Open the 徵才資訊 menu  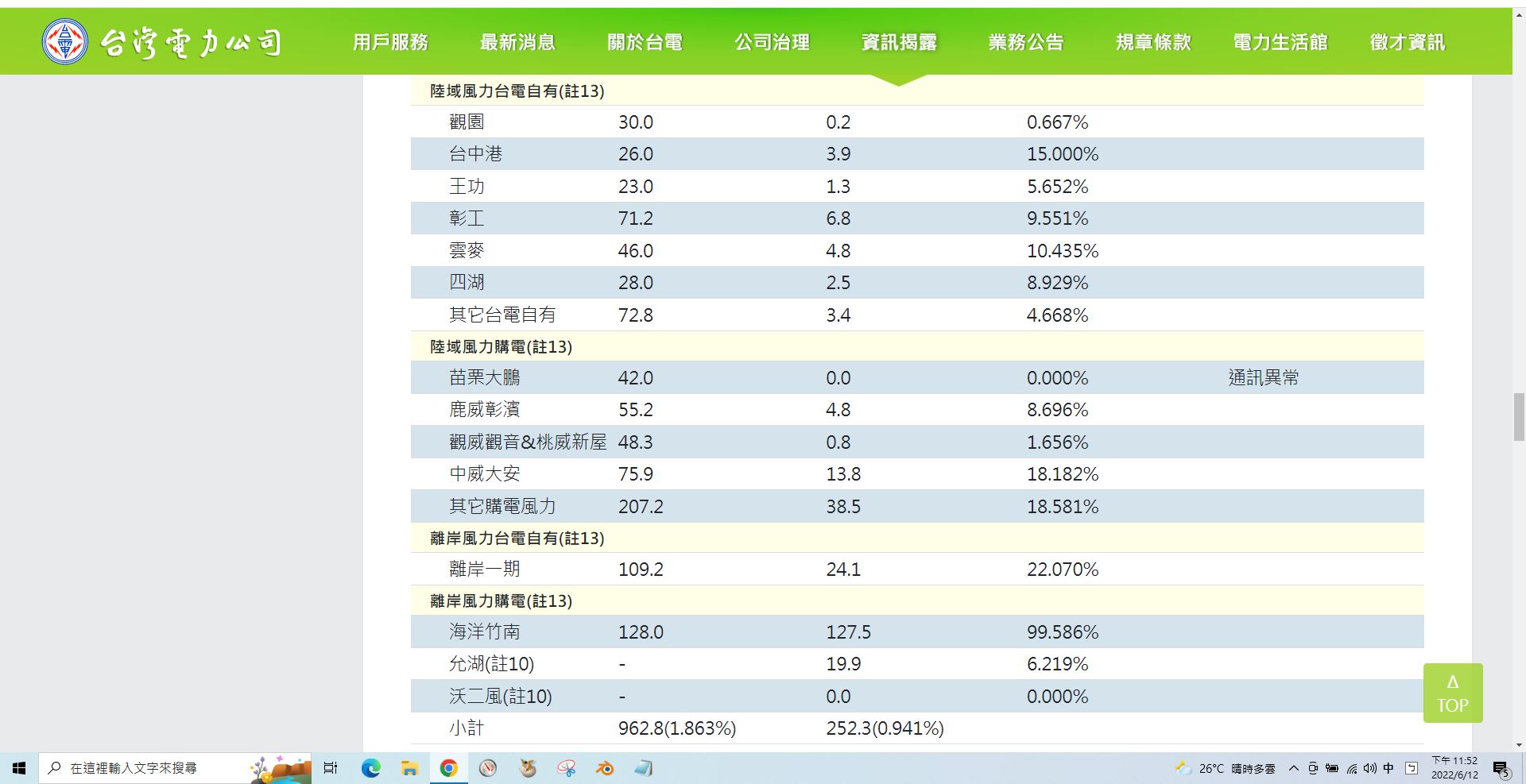[1408, 42]
